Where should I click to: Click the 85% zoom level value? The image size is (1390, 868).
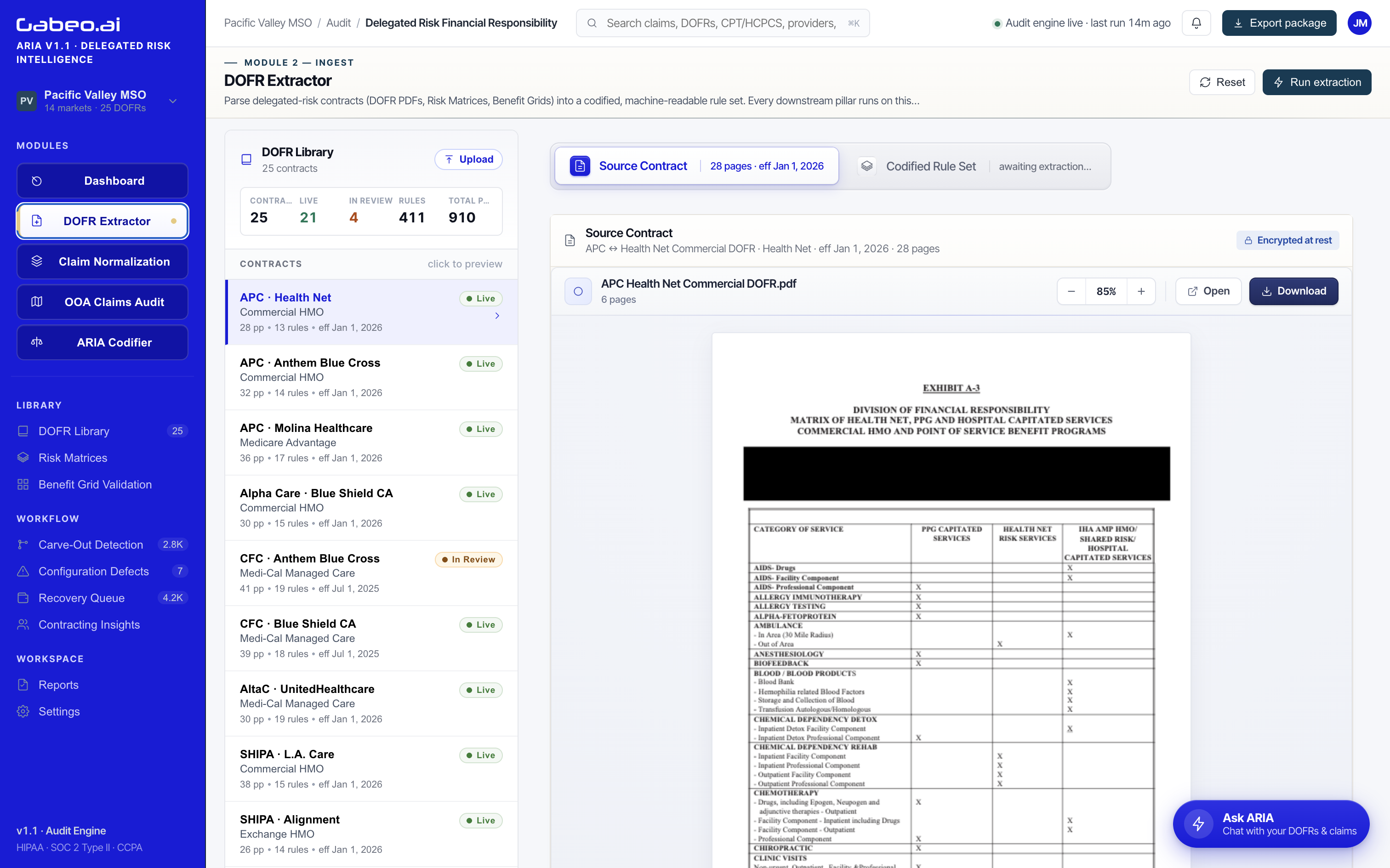pos(1106,291)
